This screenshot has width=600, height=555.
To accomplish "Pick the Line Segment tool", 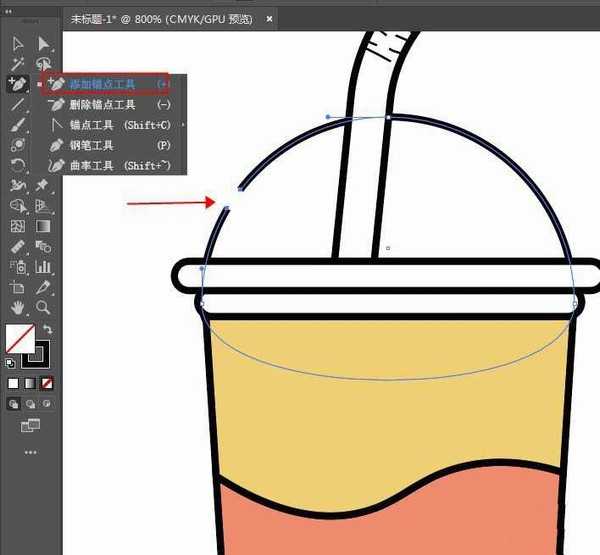I will coord(18,105).
